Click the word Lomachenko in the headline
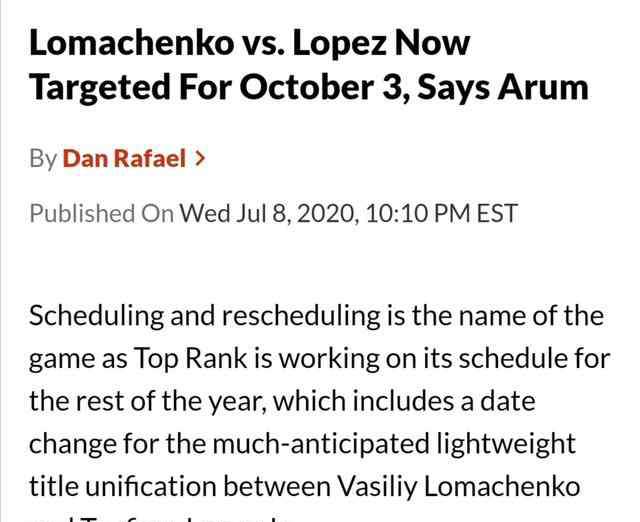 coord(131,43)
